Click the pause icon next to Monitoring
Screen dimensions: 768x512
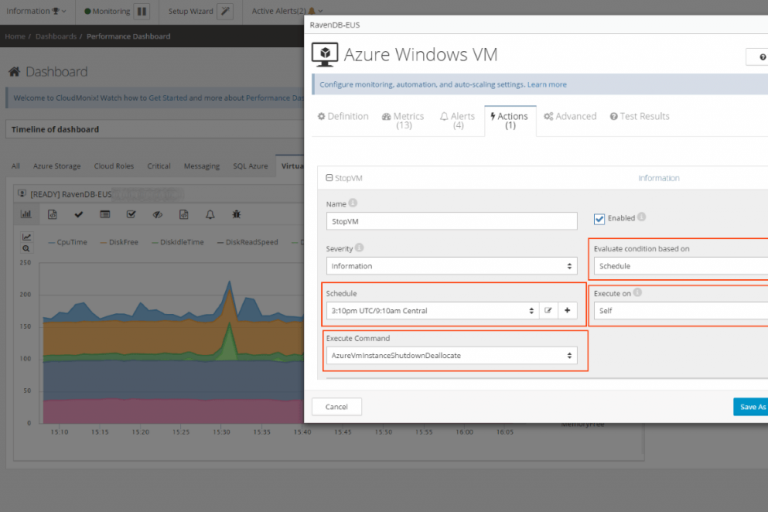[x=142, y=11]
